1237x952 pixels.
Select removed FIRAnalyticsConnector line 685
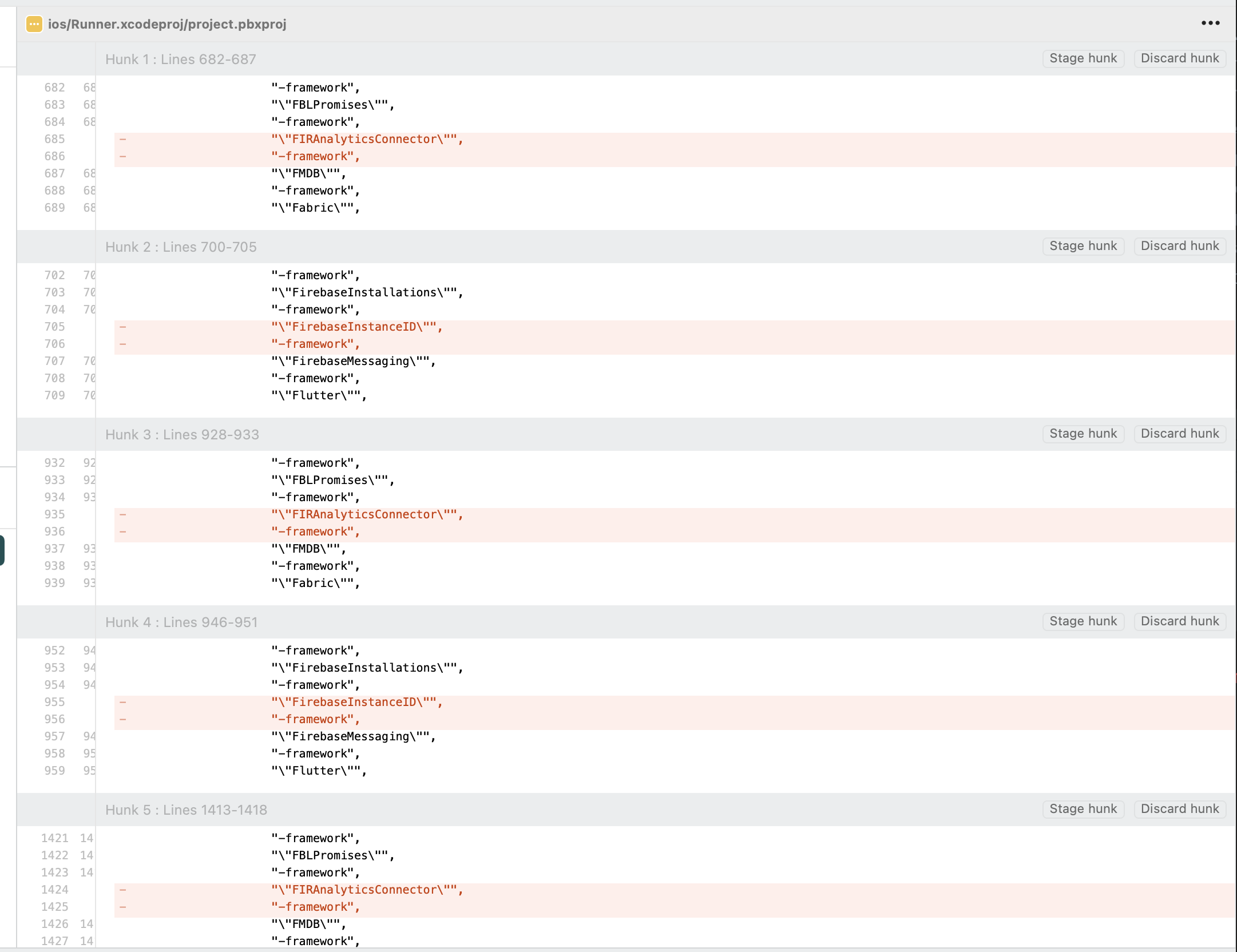coord(367,139)
